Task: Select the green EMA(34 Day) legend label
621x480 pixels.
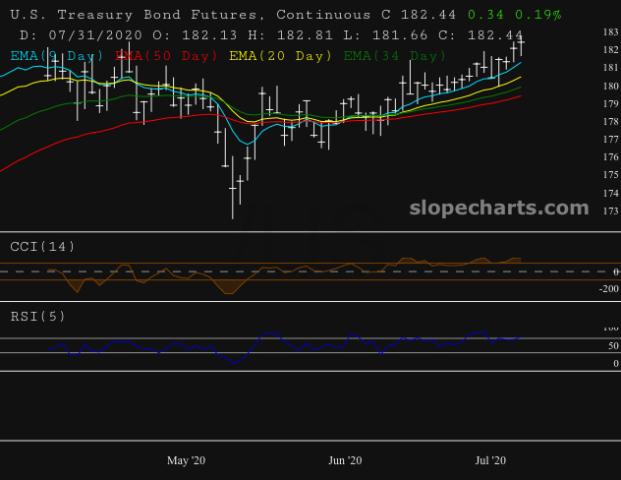Action: click(x=395, y=56)
